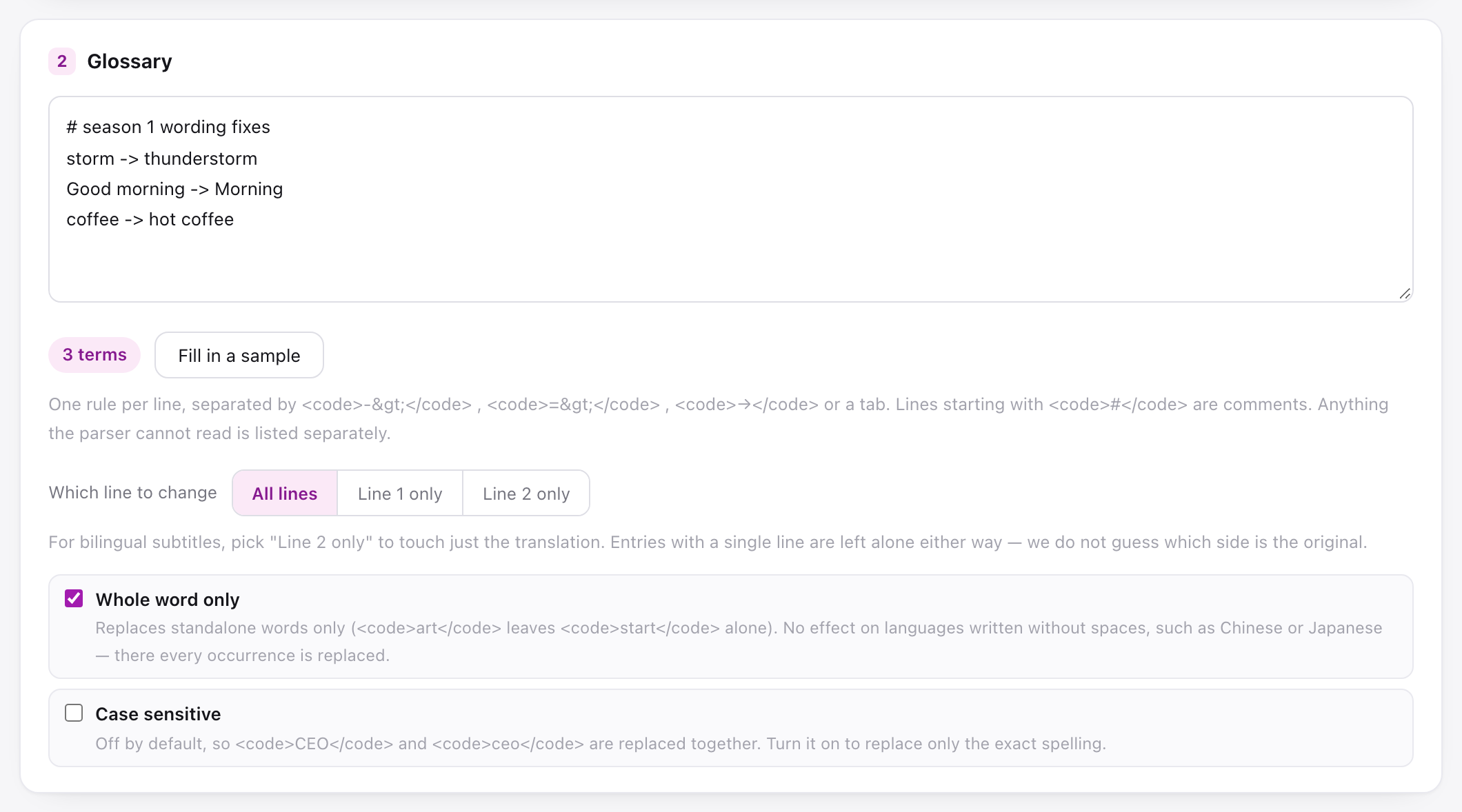Click the textarea resize handle corner
Viewport: 1462px width, 812px height.
(x=1404, y=294)
